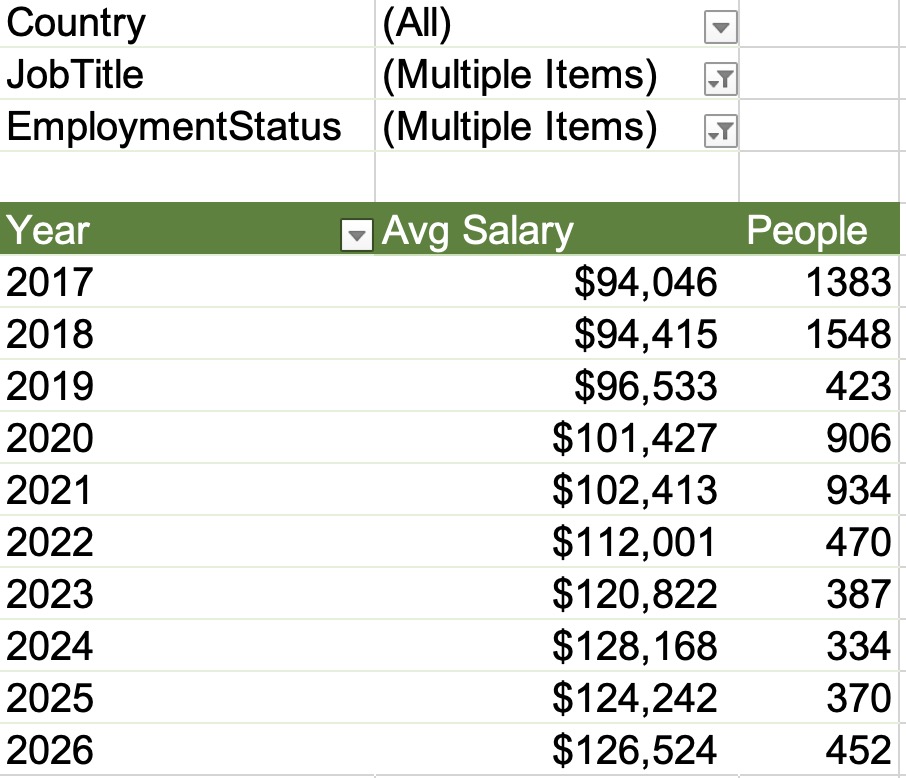Image resolution: width=906 pixels, height=778 pixels.
Task: Select the $94,415 salary cell
Action: (x=645, y=334)
